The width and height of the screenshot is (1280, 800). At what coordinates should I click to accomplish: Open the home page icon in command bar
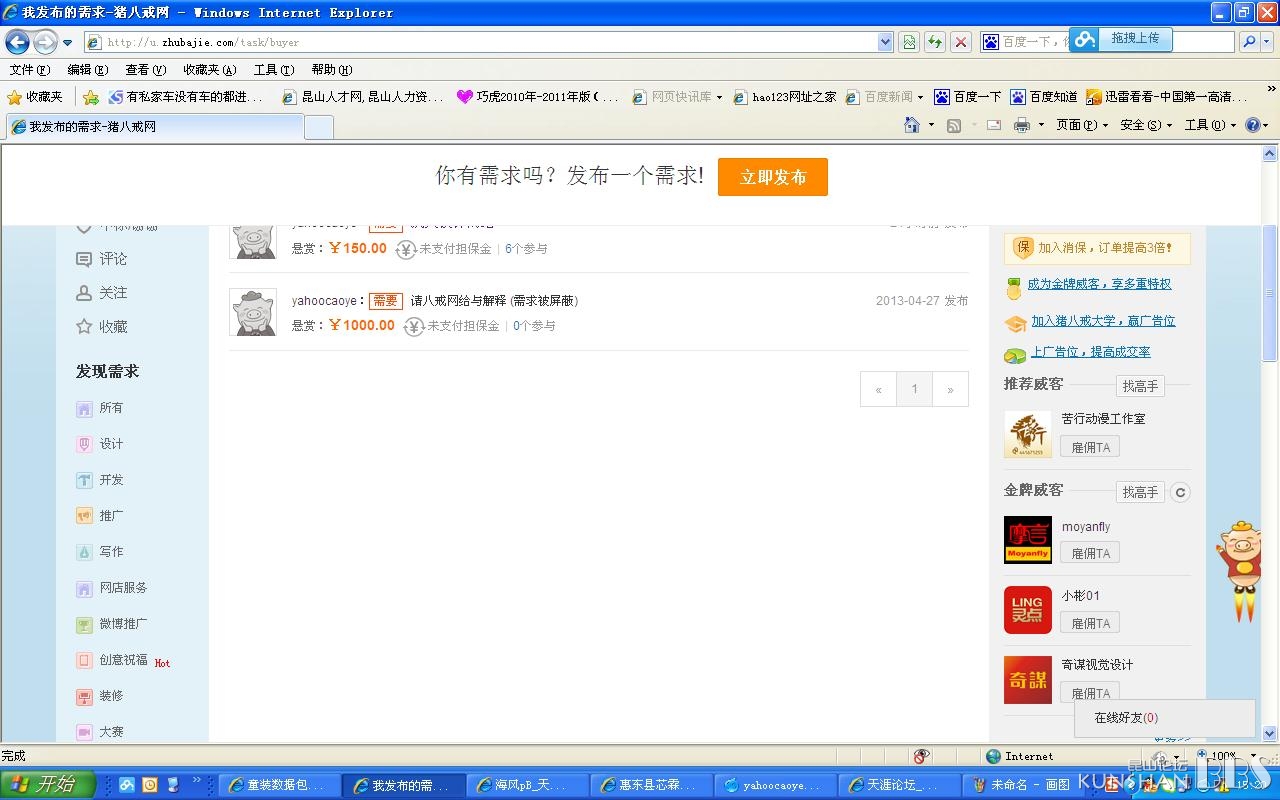(911, 125)
